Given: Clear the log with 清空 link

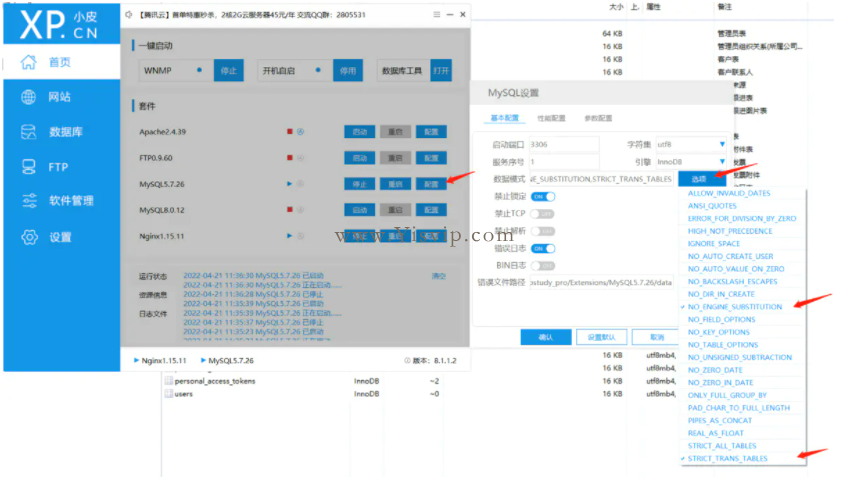Looking at the screenshot, I should point(439,276).
